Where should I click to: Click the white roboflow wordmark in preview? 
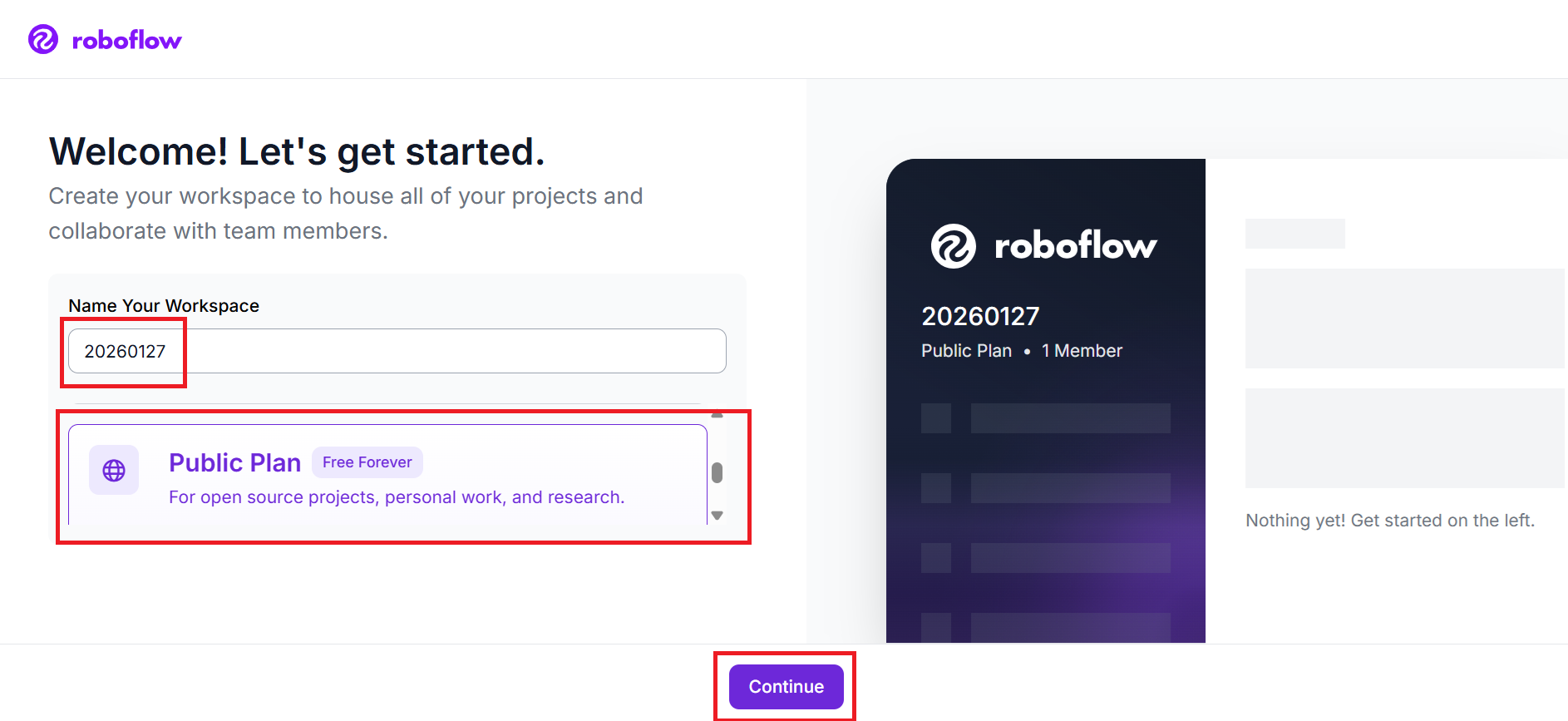pyautogui.click(x=1075, y=246)
